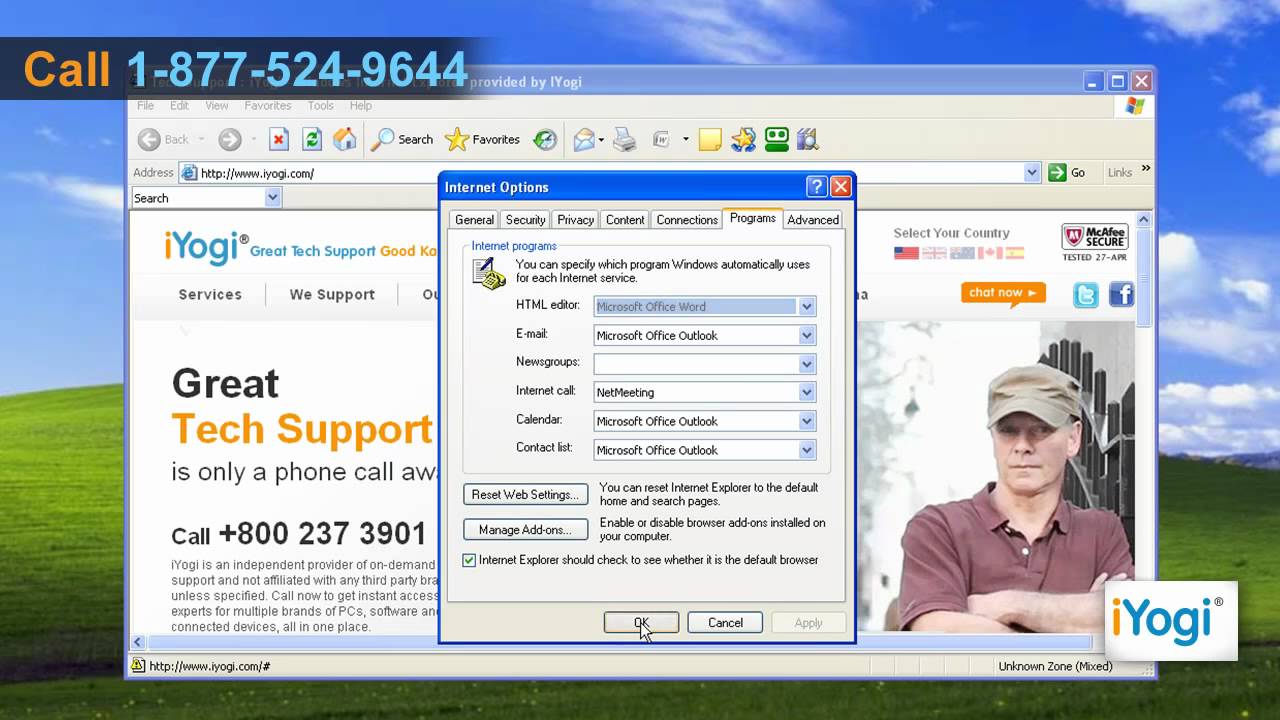Open the Research books icon in toolbar
The width and height of the screenshot is (1280, 720).
tap(808, 140)
